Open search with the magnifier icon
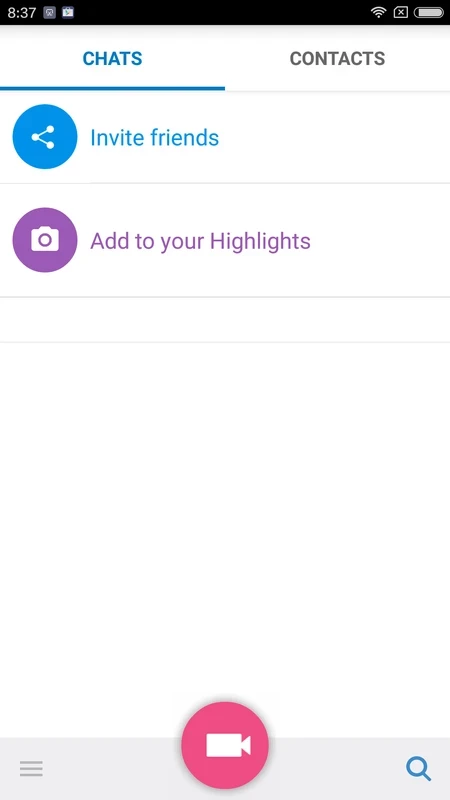 click(x=418, y=768)
